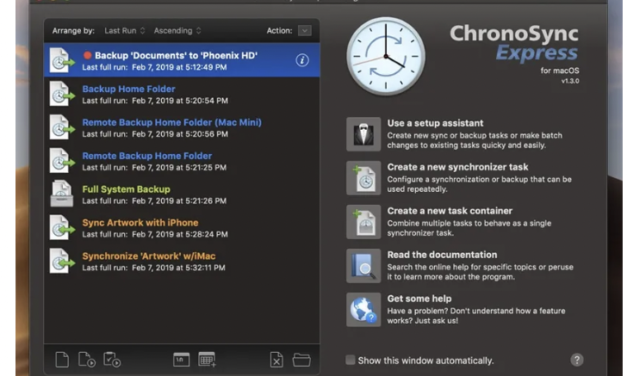
Task: Add a schedule with the calendar-plus icon
Action: [x=207, y=360]
